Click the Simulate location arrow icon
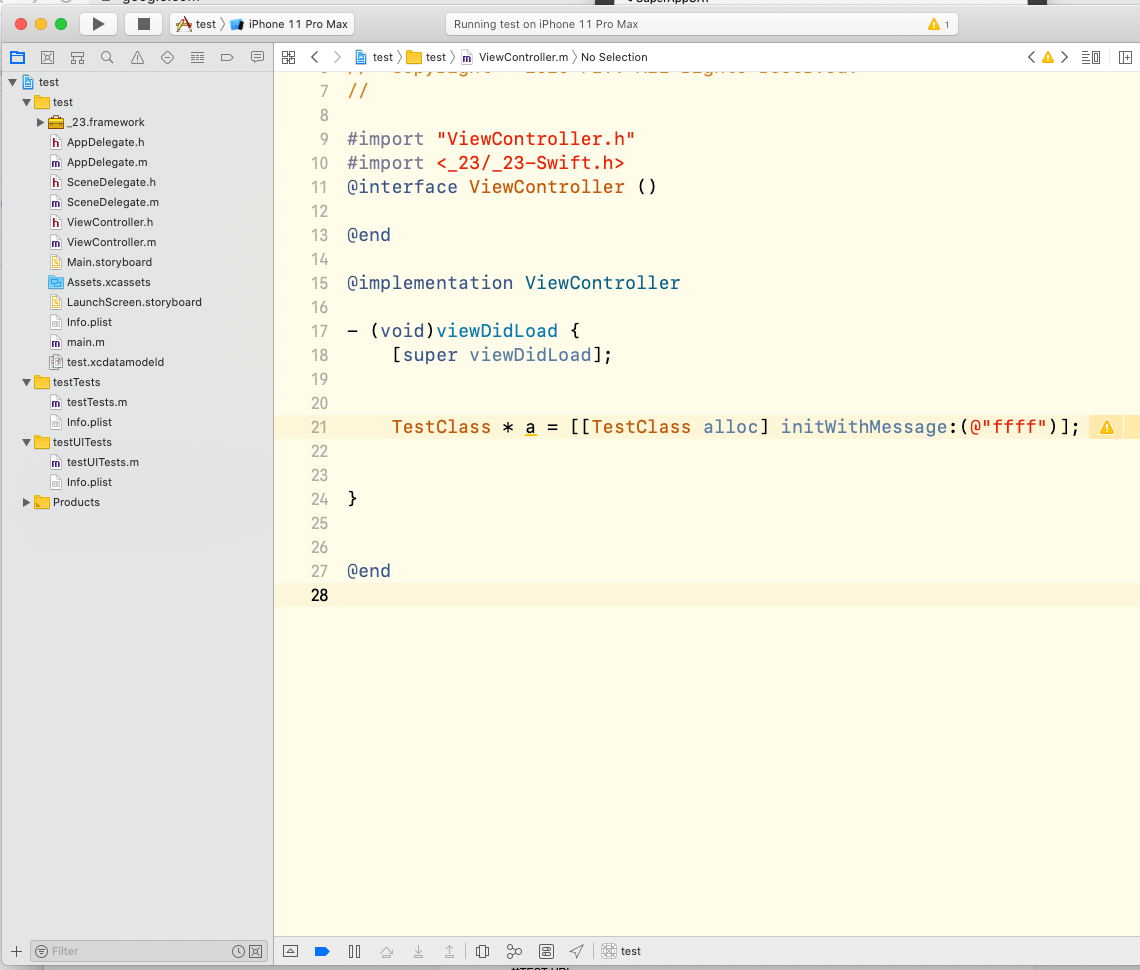The width and height of the screenshot is (1140, 970). click(x=578, y=951)
